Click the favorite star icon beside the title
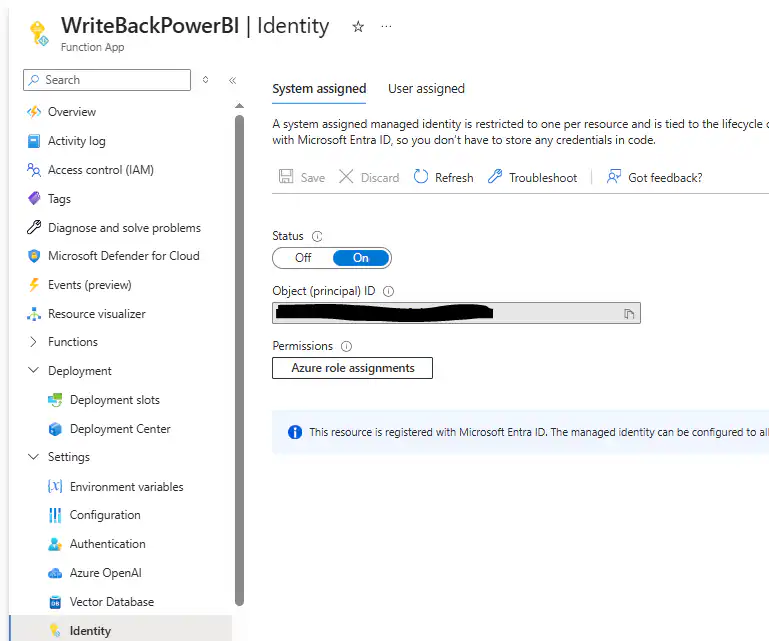This screenshot has height=641, width=769. point(358,27)
